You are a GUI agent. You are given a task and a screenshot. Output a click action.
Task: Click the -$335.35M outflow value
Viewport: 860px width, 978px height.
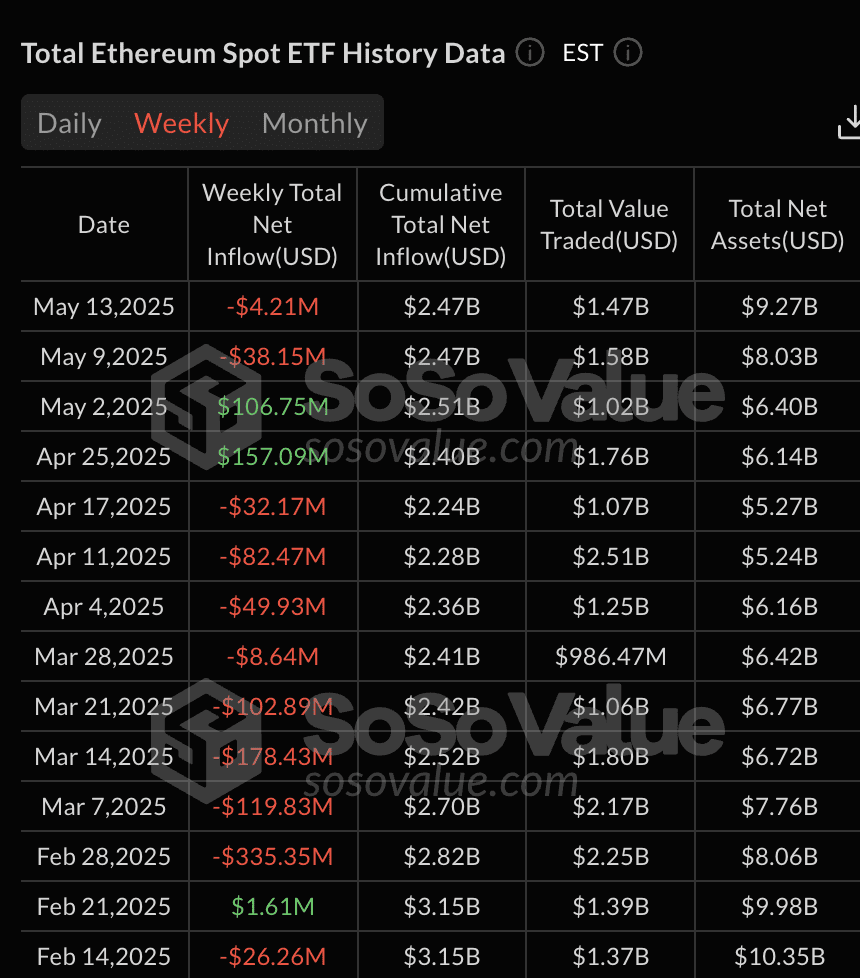[272, 856]
